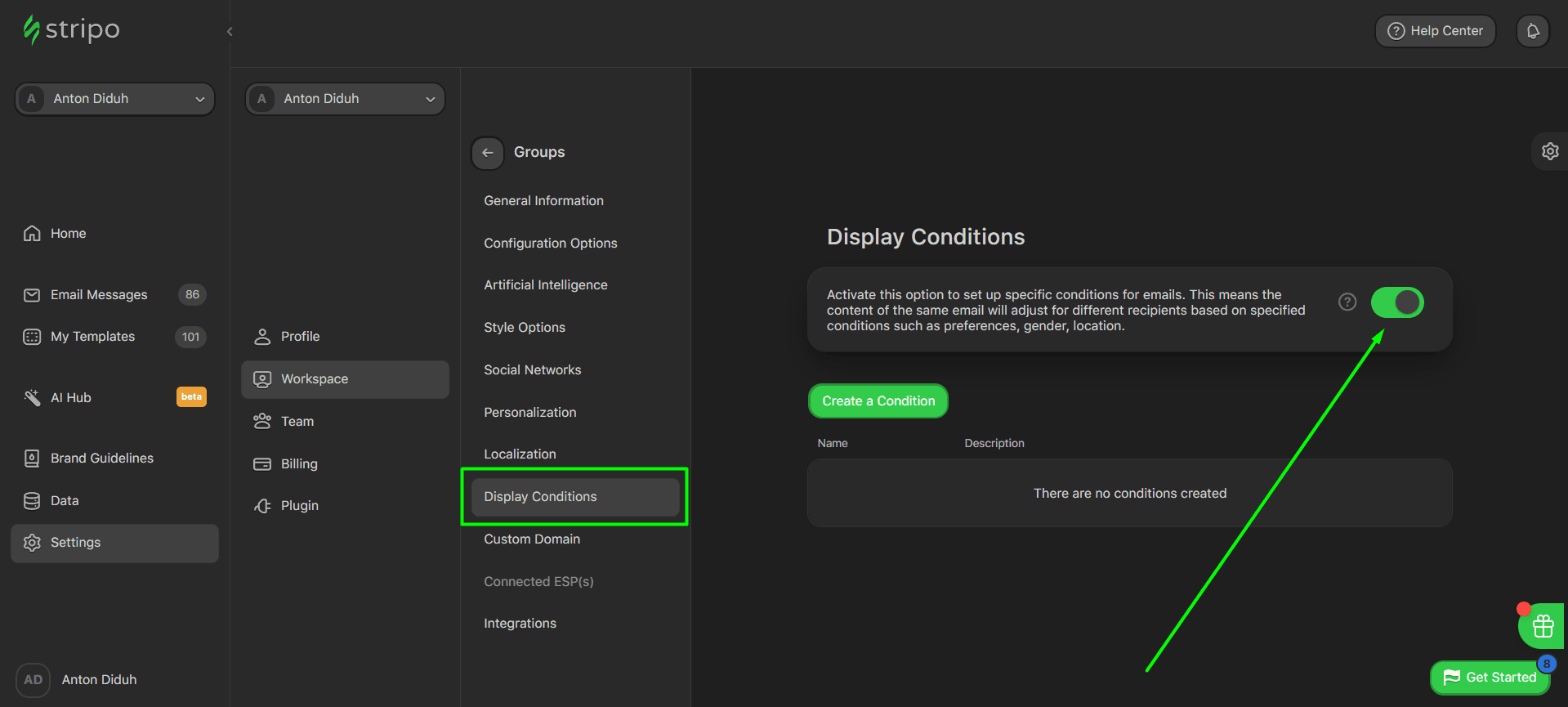
Task: Select Display Conditions in the menu
Action: 575,497
